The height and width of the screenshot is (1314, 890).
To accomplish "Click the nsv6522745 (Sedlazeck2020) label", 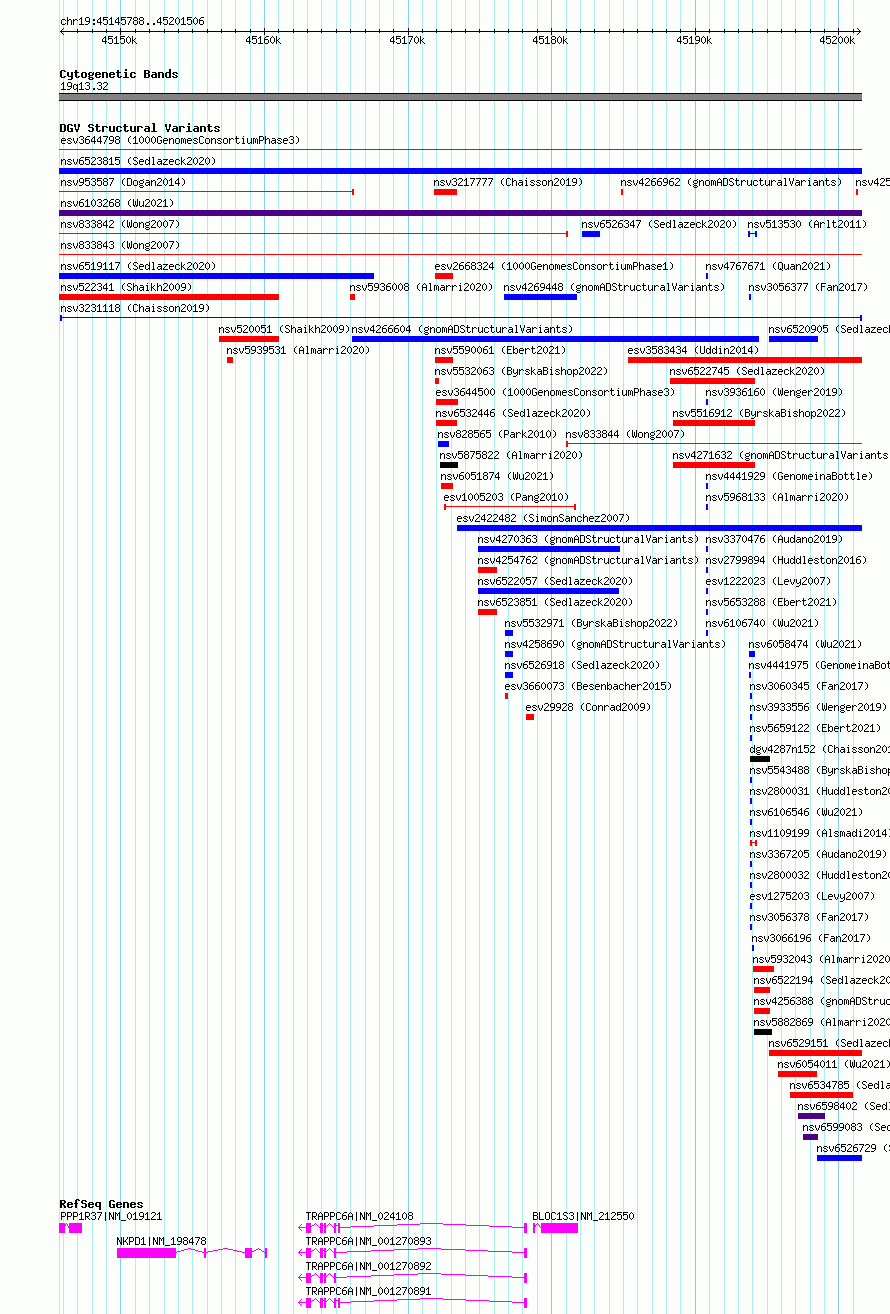I will [x=748, y=371].
